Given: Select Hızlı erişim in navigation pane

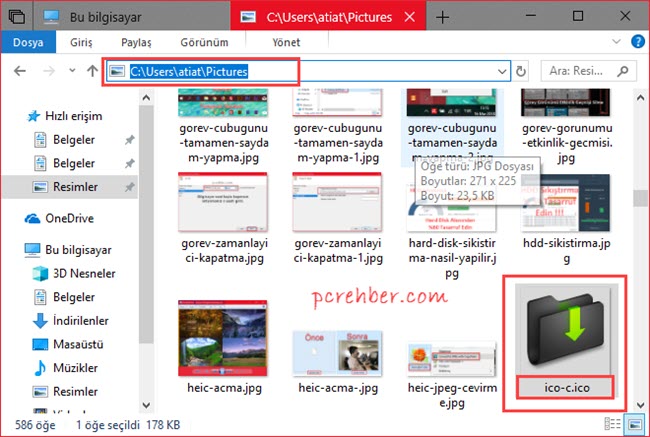Looking at the screenshot, I should tap(74, 116).
